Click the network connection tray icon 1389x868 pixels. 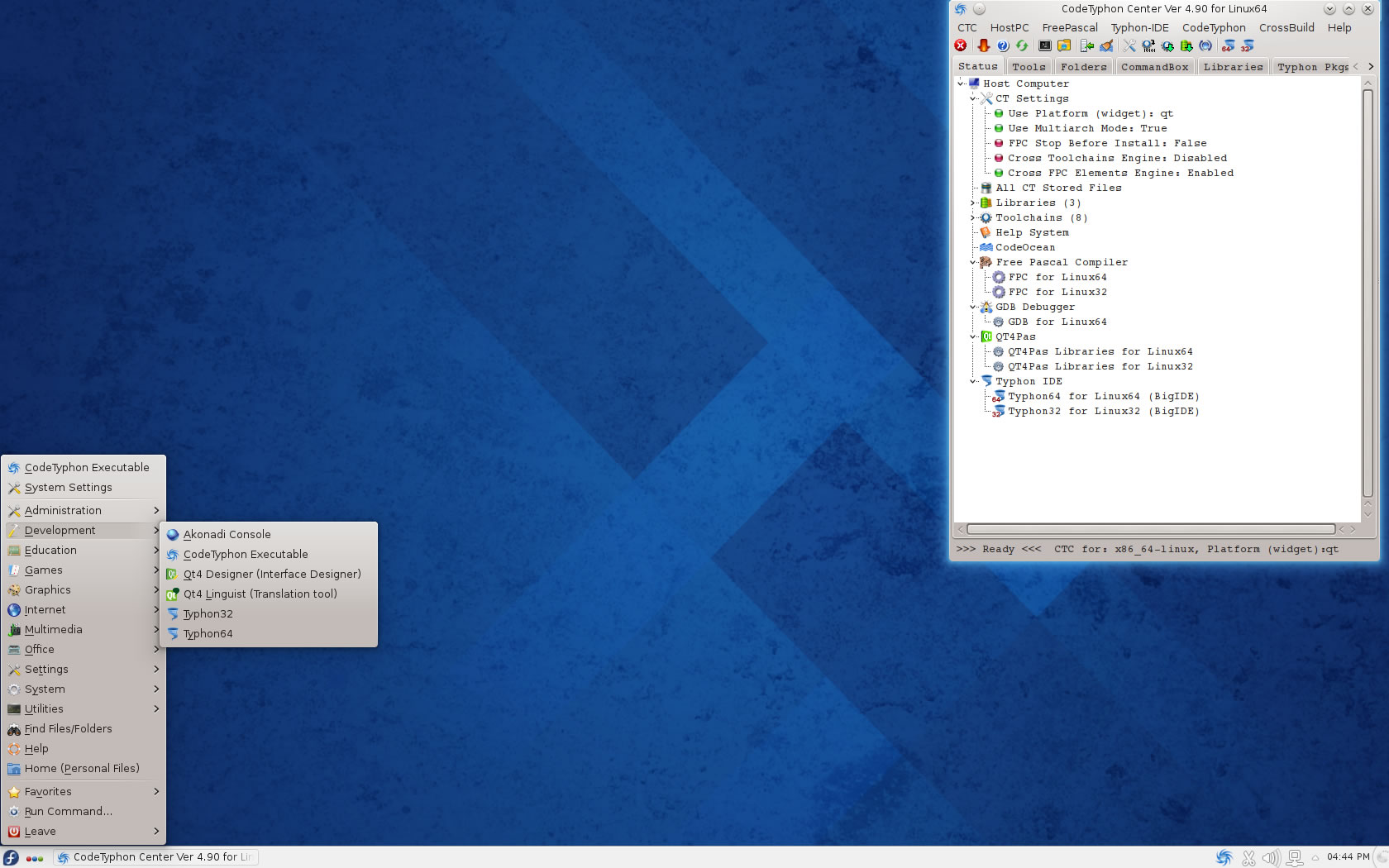(x=1295, y=858)
